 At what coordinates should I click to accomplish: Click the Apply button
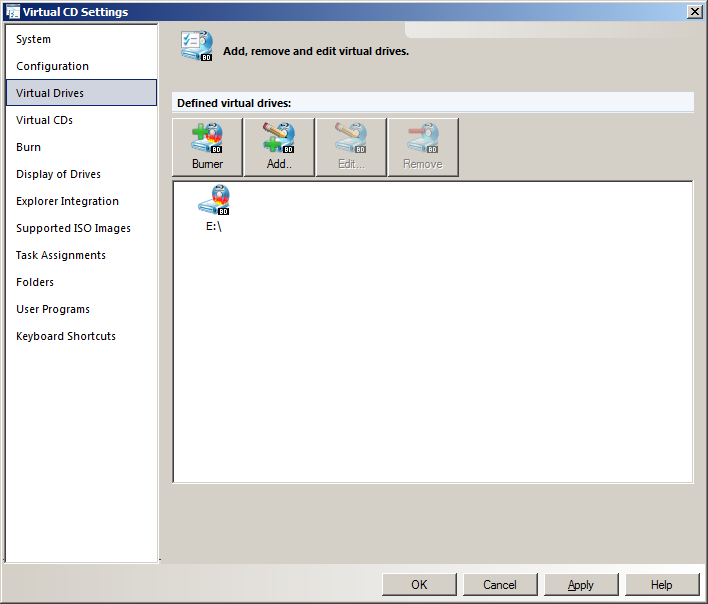tap(581, 585)
